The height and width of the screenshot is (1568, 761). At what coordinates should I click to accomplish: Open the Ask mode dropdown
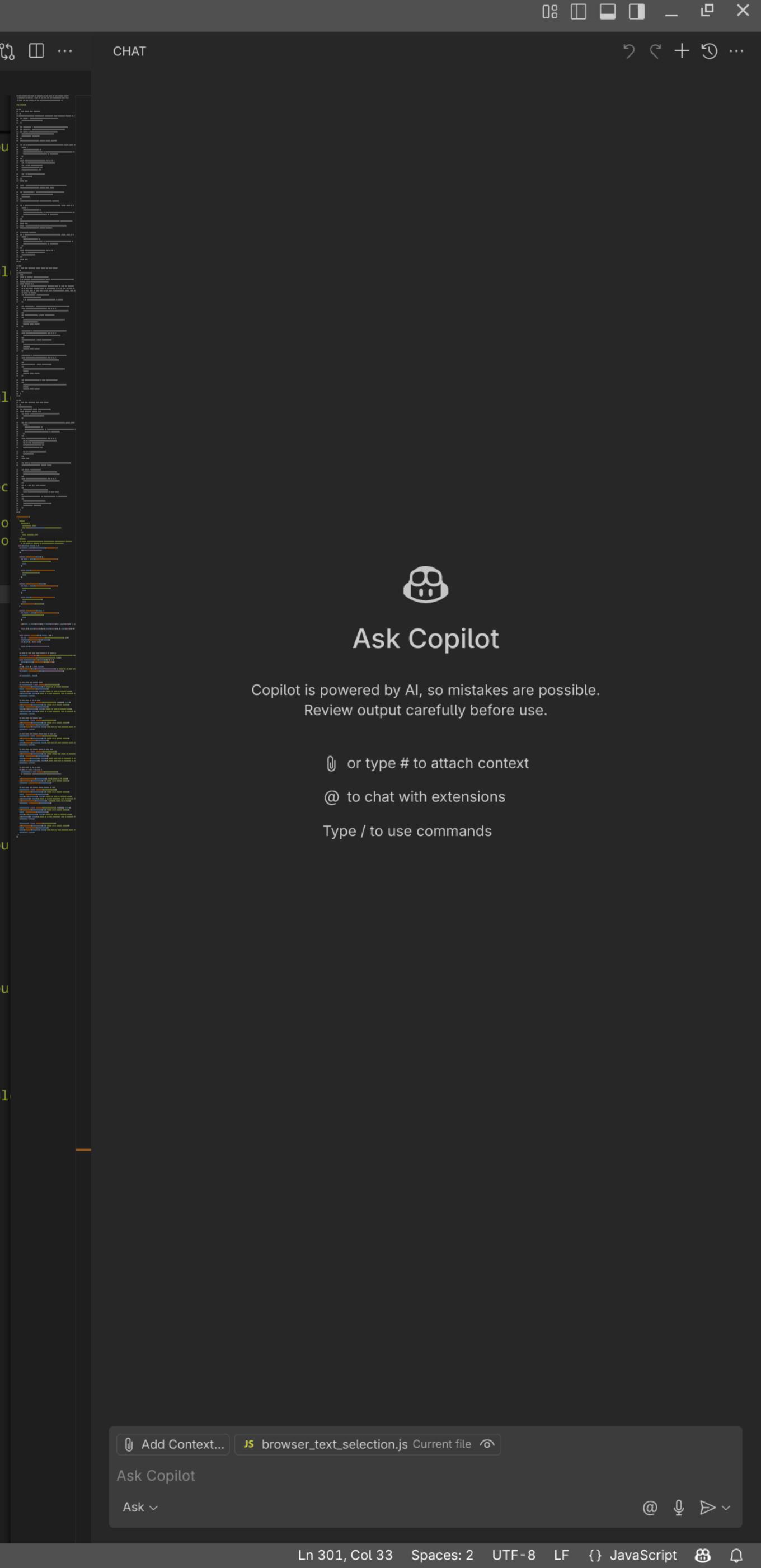click(140, 1507)
